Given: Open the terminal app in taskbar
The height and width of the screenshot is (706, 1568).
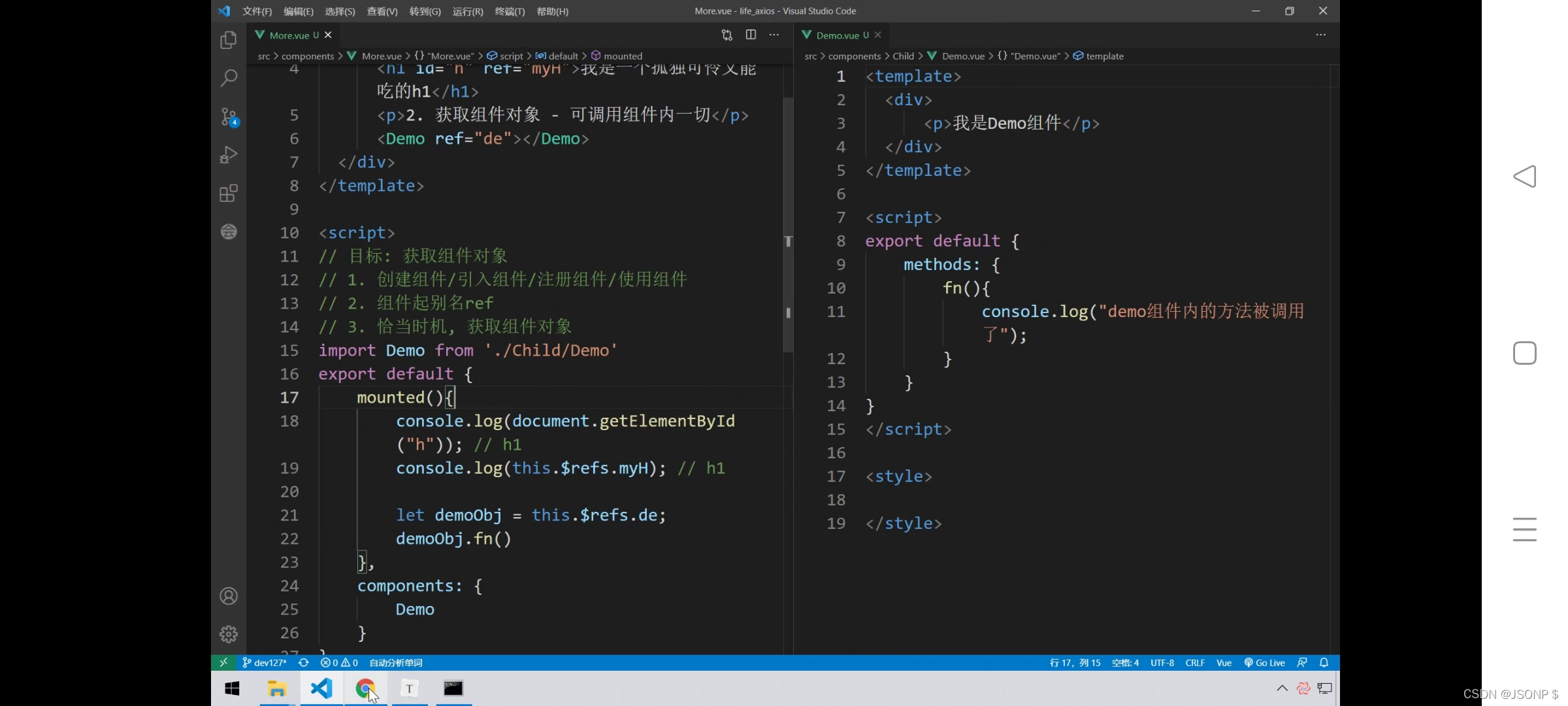Looking at the screenshot, I should pyautogui.click(x=453, y=688).
